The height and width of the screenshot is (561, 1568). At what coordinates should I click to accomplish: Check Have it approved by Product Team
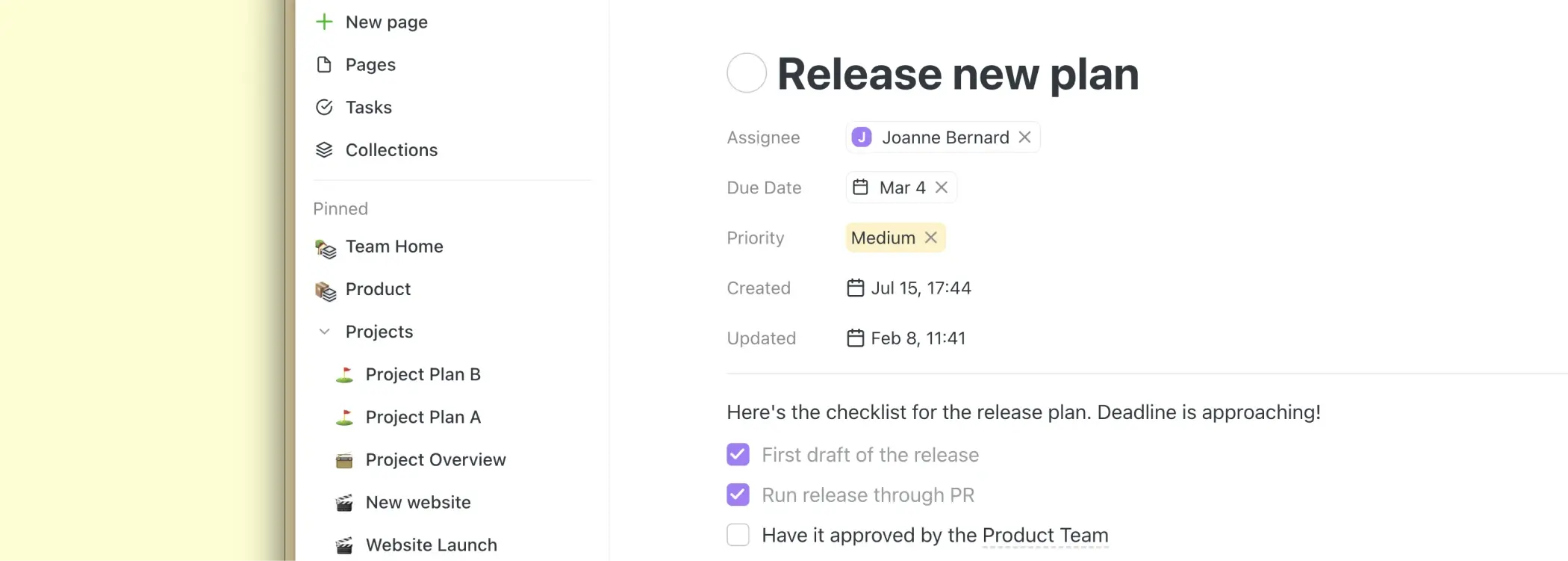[738, 535]
